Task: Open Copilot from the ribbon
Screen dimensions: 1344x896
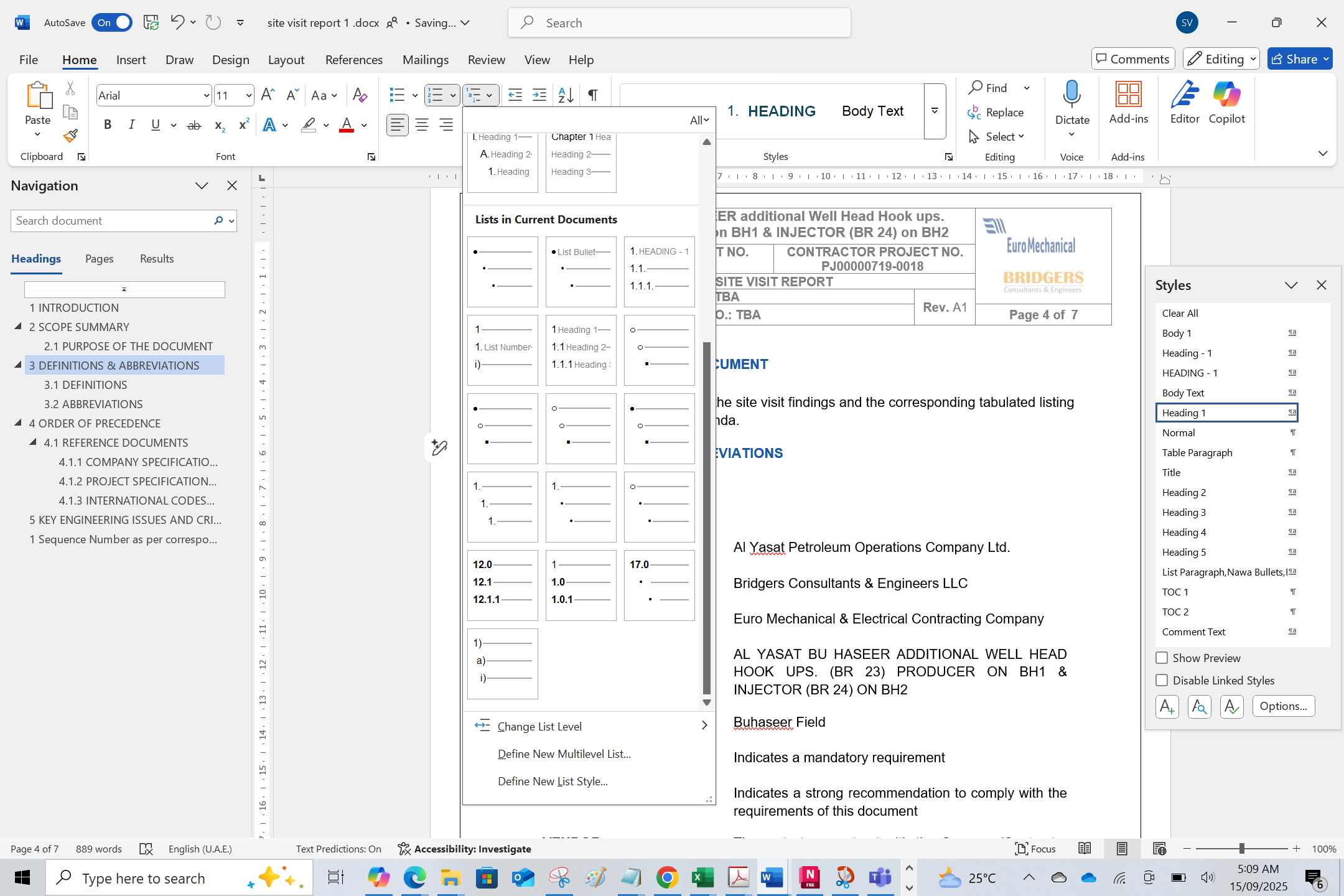Action: [1226, 104]
